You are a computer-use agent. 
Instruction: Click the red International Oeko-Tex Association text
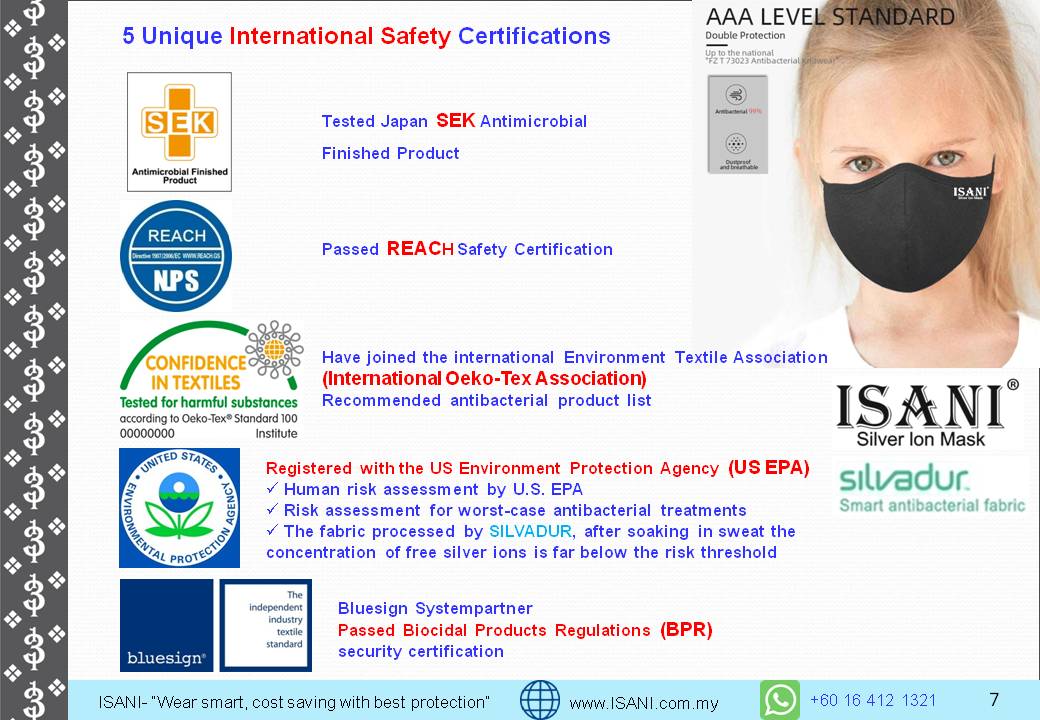pos(484,379)
